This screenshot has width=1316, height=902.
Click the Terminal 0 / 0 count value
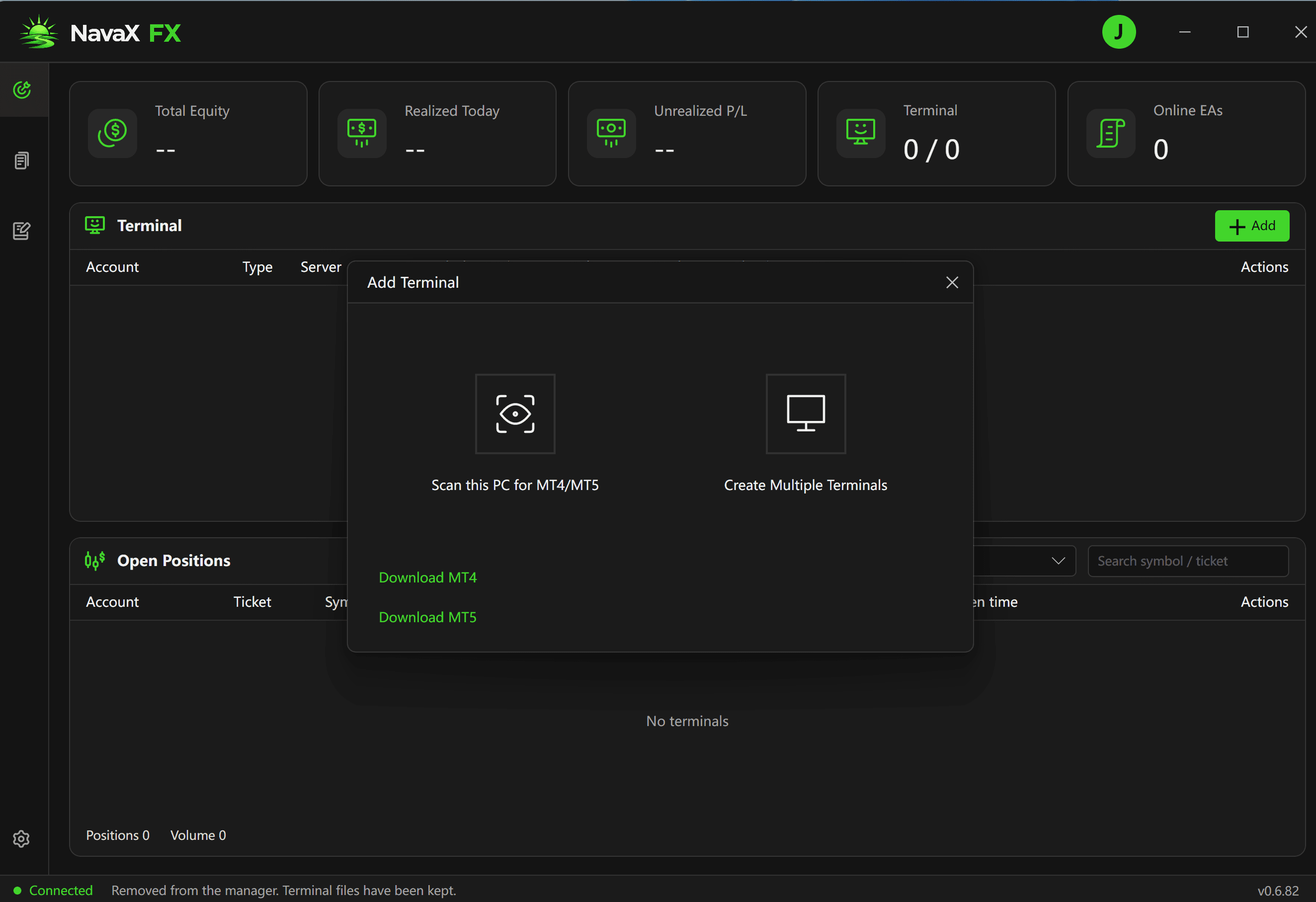(x=931, y=150)
